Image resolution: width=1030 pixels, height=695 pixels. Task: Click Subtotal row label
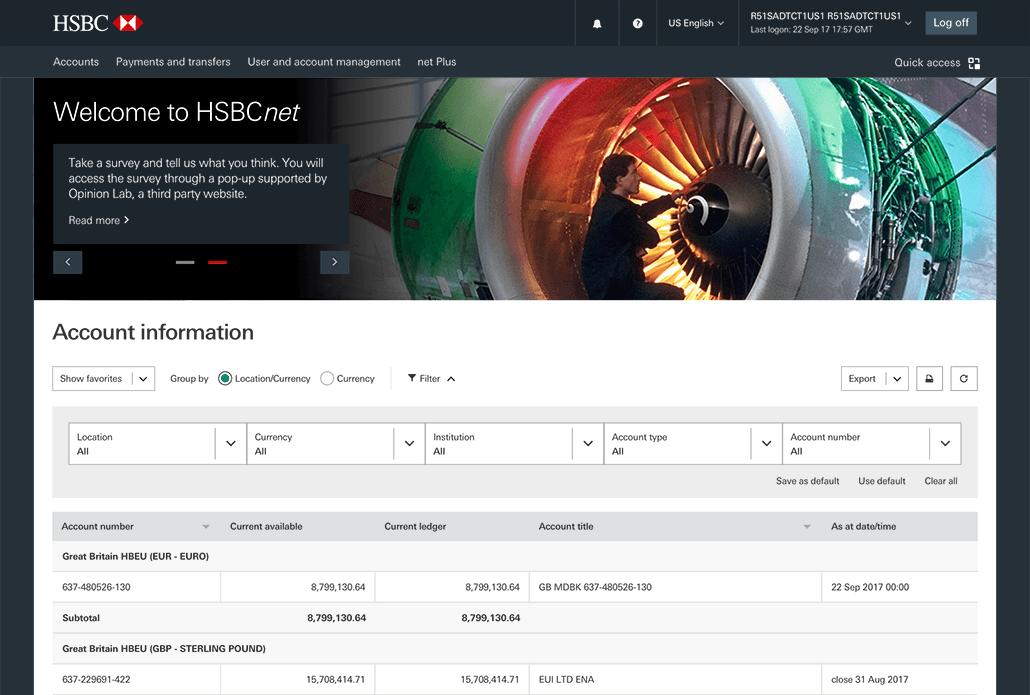pyautogui.click(x=81, y=618)
